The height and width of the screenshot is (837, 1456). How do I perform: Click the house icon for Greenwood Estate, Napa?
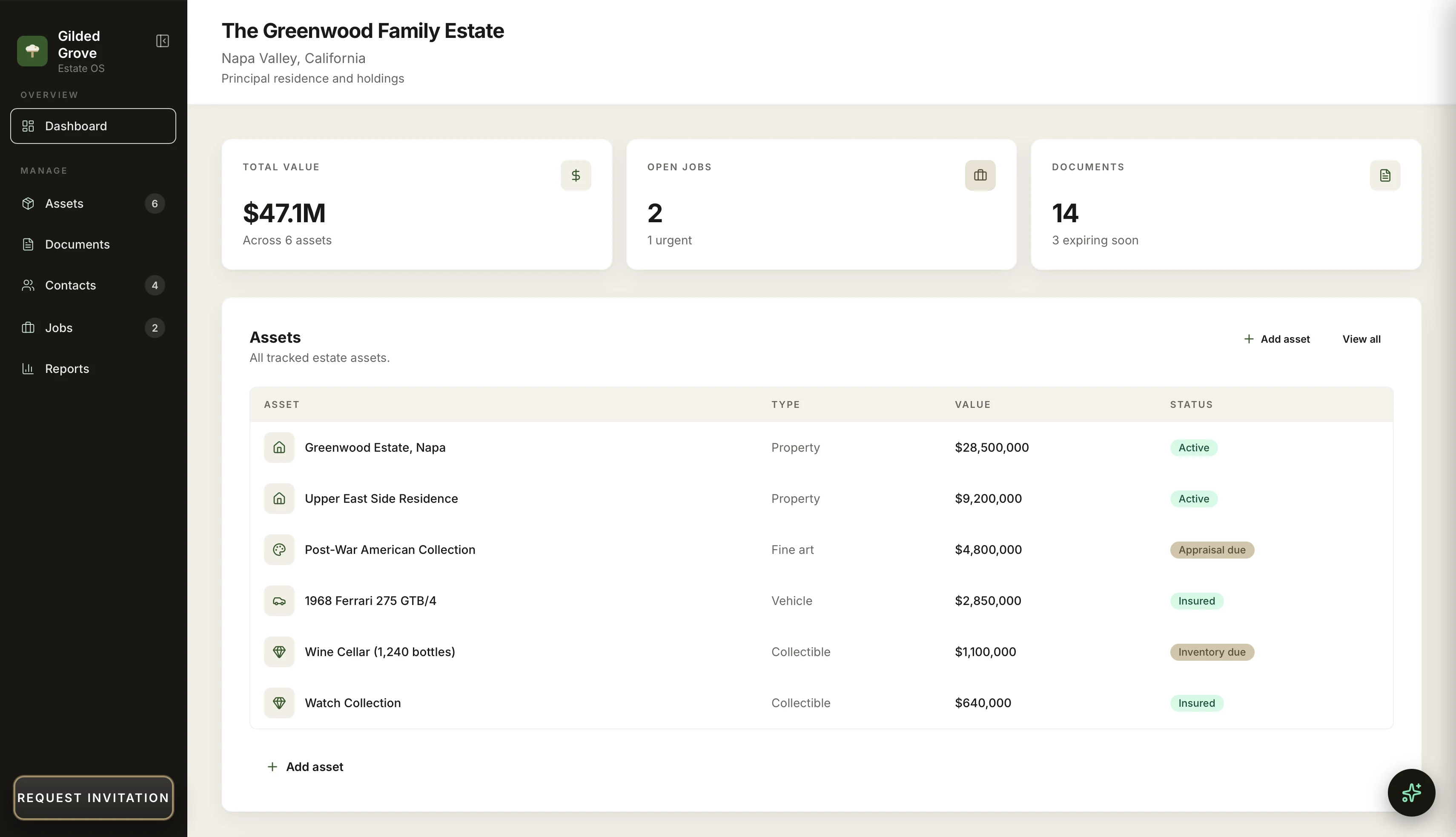point(279,447)
